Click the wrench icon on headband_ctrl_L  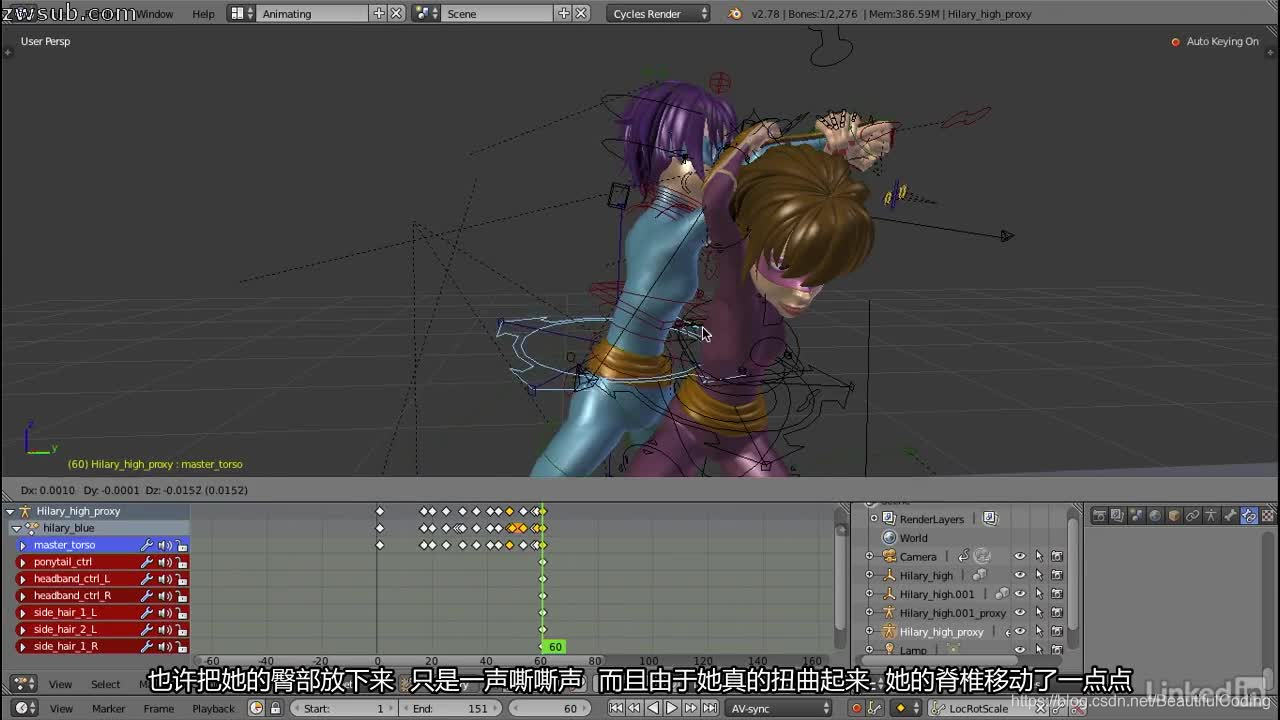tap(146, 579)
